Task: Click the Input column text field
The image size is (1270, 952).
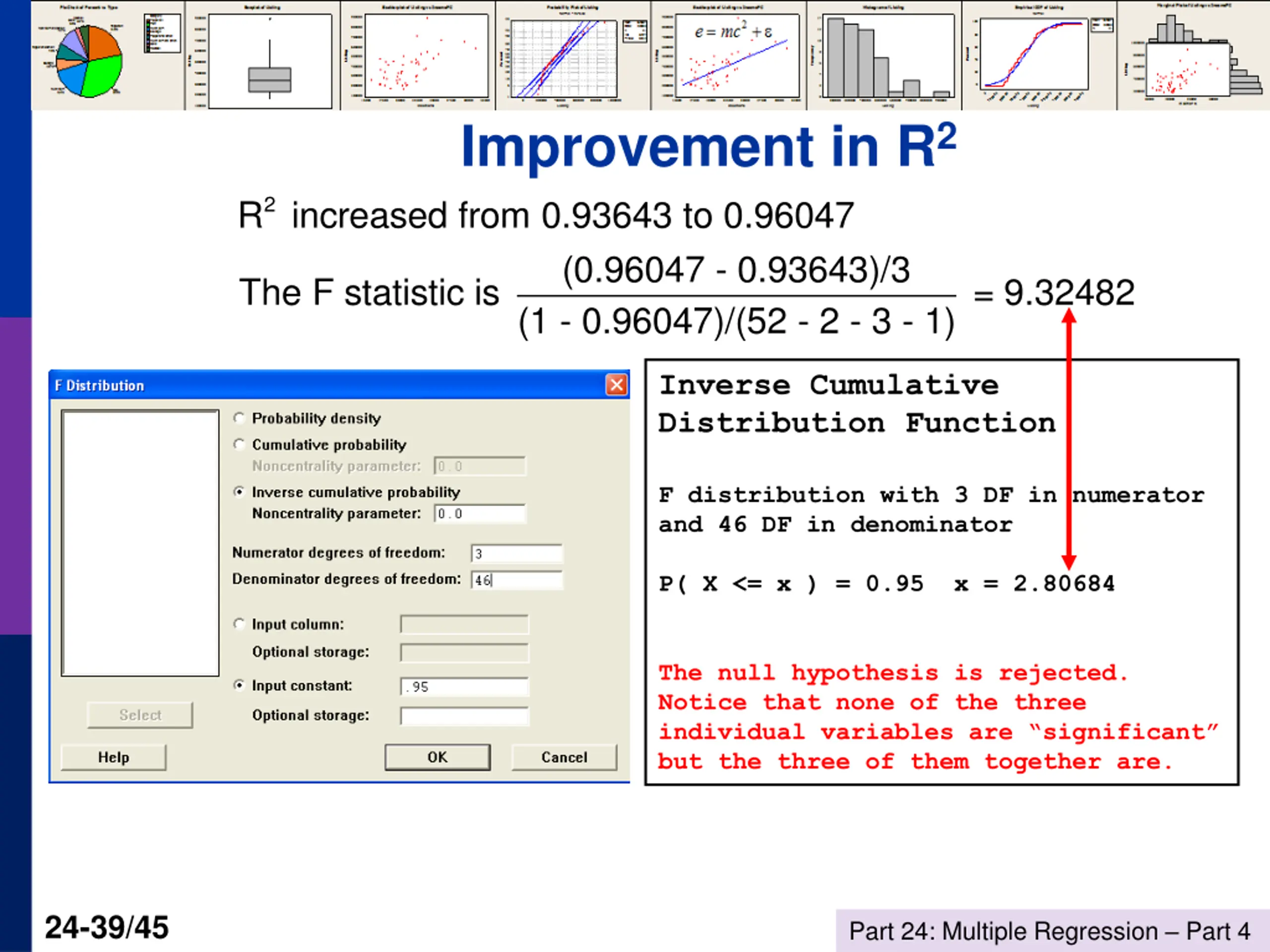Action: tap(464, 624)
